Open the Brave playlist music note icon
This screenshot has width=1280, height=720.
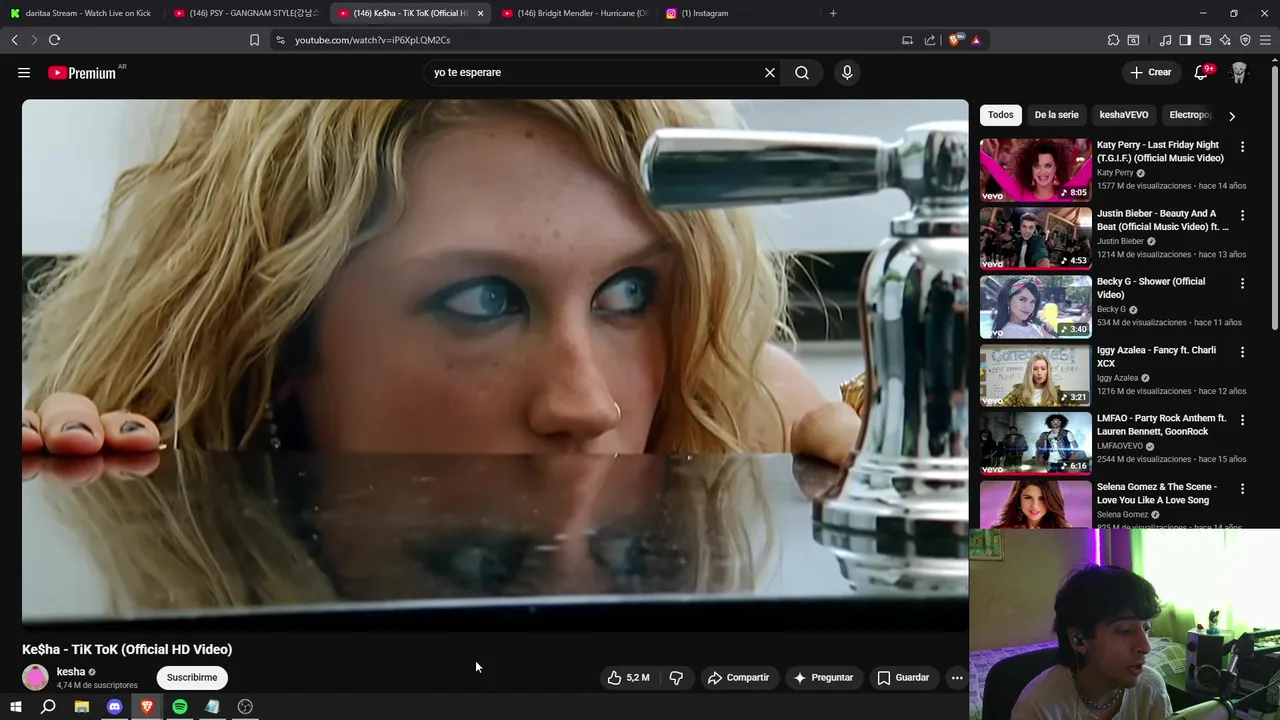[x=1165, y=40]
